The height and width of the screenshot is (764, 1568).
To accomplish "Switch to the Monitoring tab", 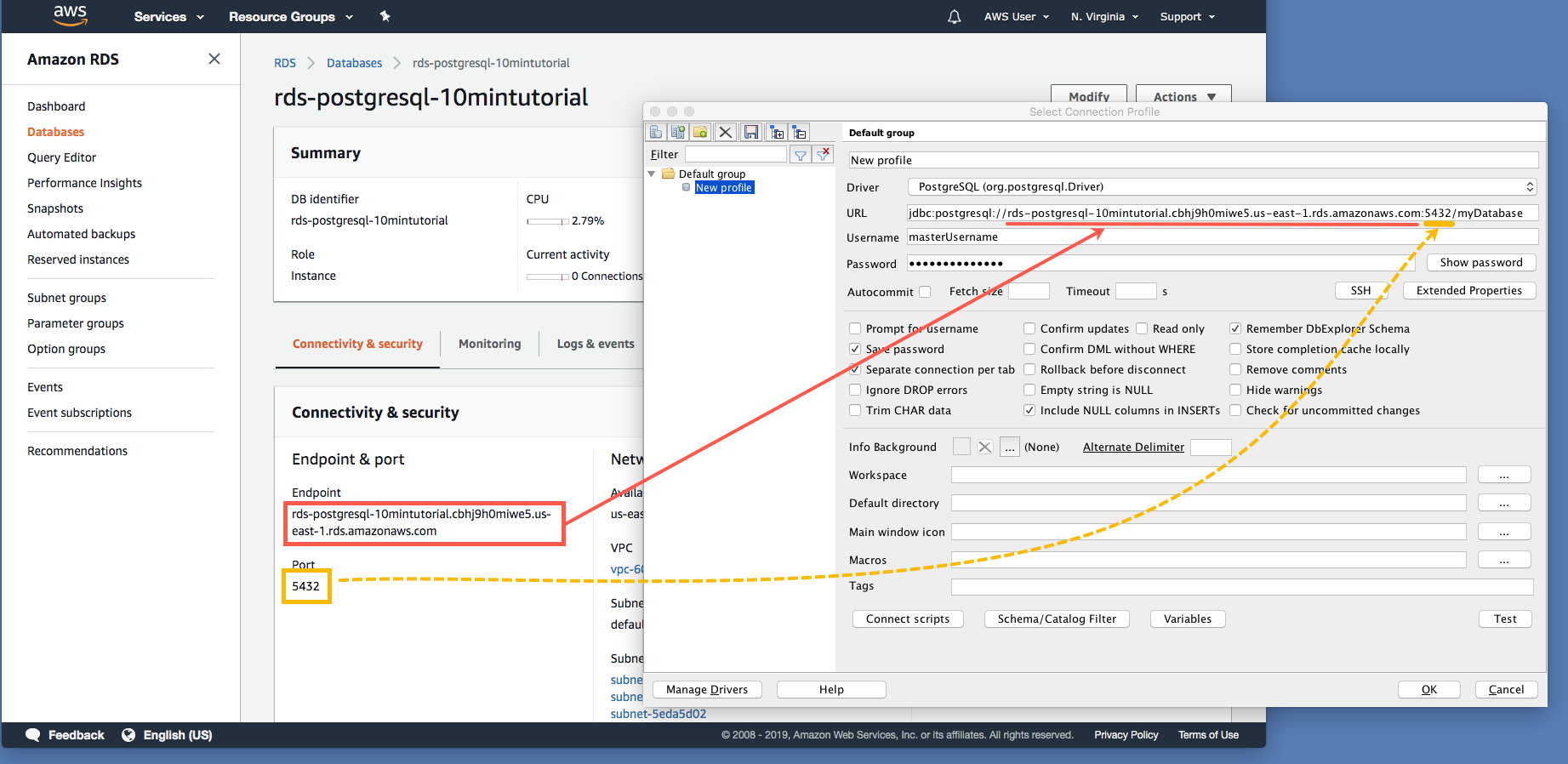I will tap(489, 344).
